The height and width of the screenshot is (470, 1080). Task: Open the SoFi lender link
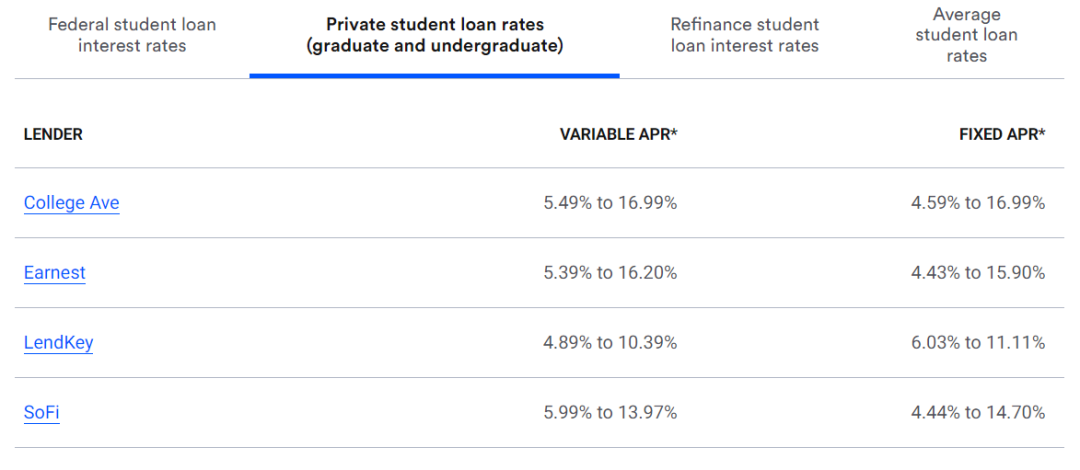pos(41,413)
